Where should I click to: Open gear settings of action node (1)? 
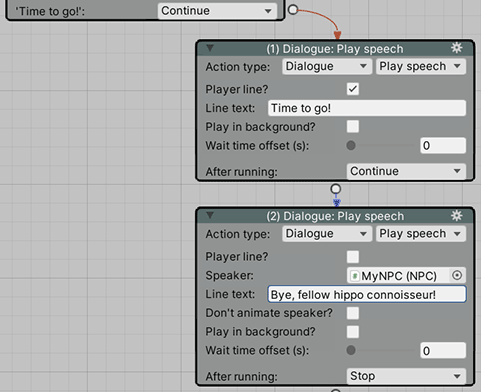(x=456, y=48)
